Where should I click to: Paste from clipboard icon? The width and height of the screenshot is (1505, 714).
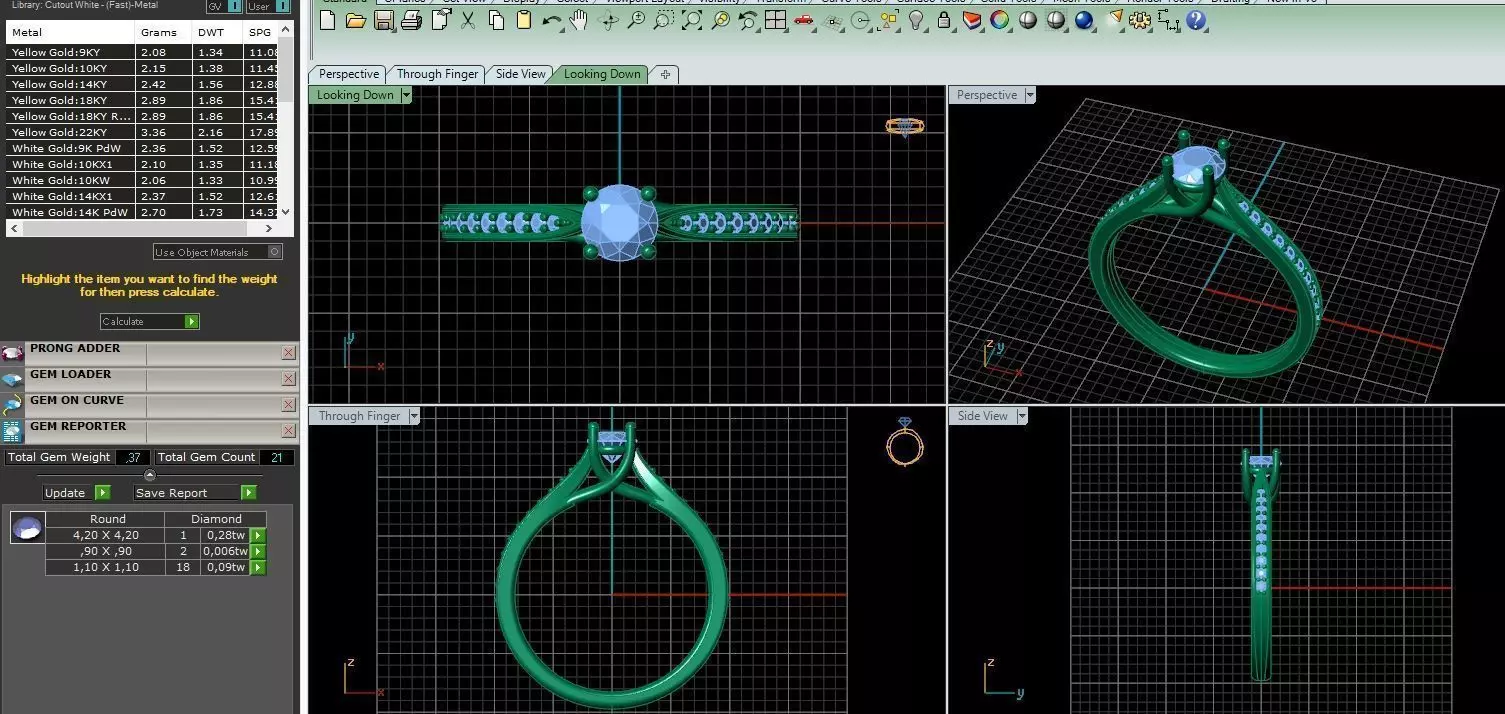tap(523, 20)
